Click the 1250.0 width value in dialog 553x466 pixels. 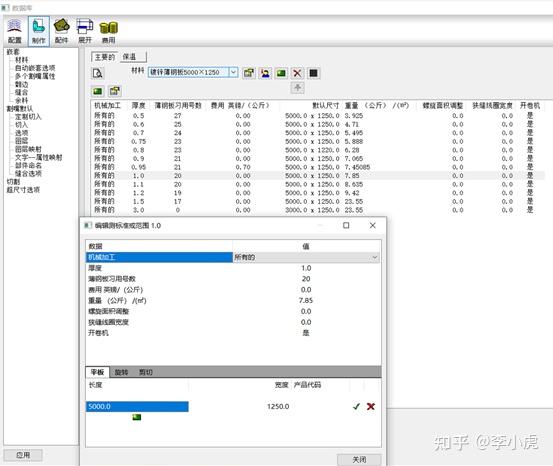click(x=278, y=406)
